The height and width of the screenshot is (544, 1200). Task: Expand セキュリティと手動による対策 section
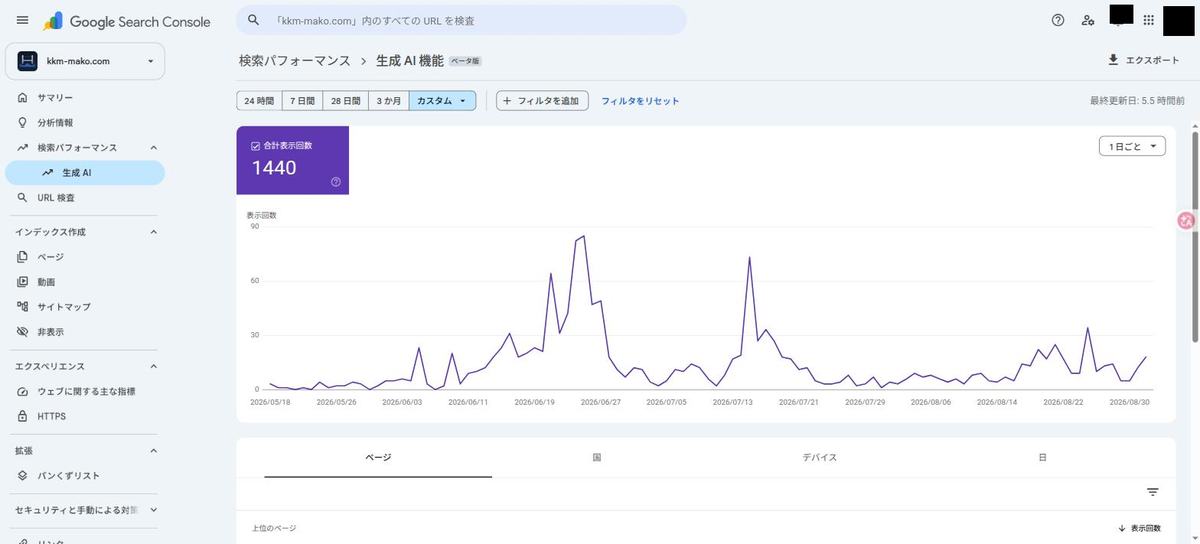153,510
